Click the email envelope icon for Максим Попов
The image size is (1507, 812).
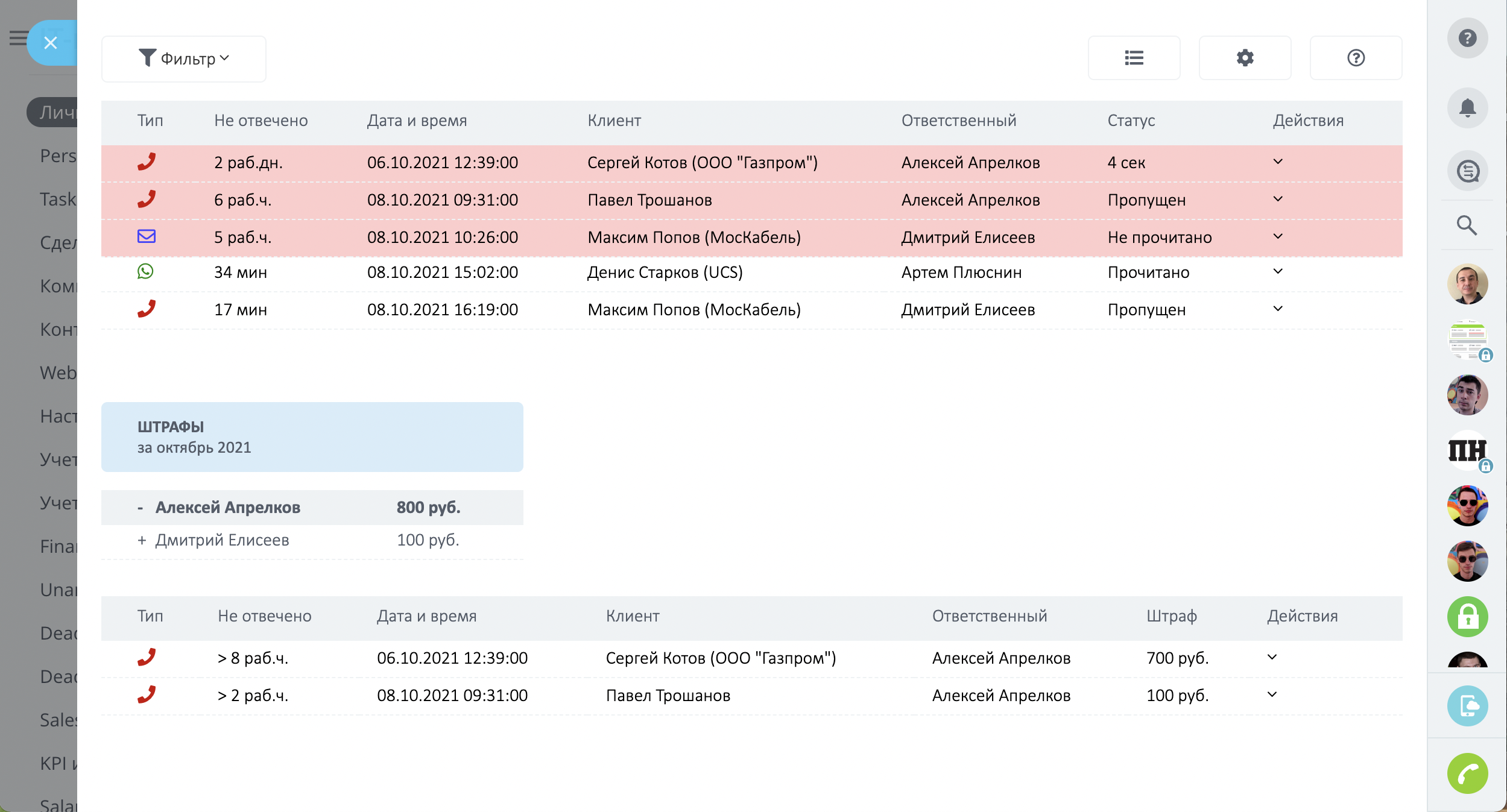147,236
